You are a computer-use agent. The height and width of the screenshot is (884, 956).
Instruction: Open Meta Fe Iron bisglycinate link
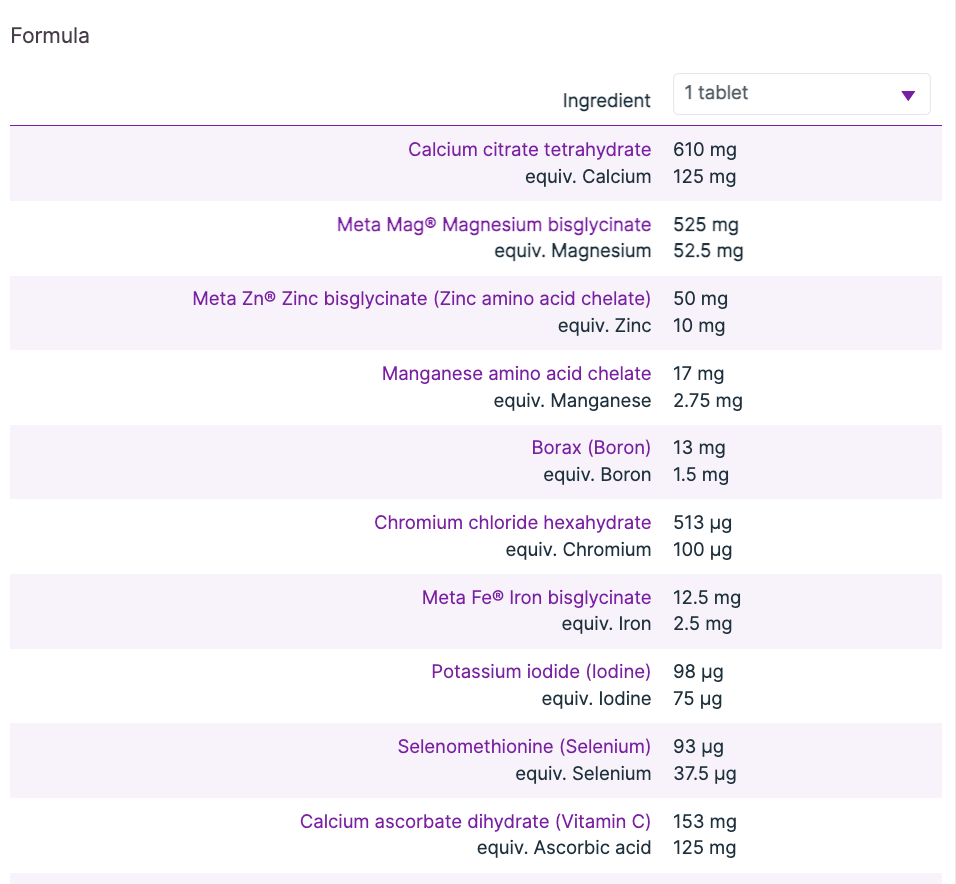[536, 598]
